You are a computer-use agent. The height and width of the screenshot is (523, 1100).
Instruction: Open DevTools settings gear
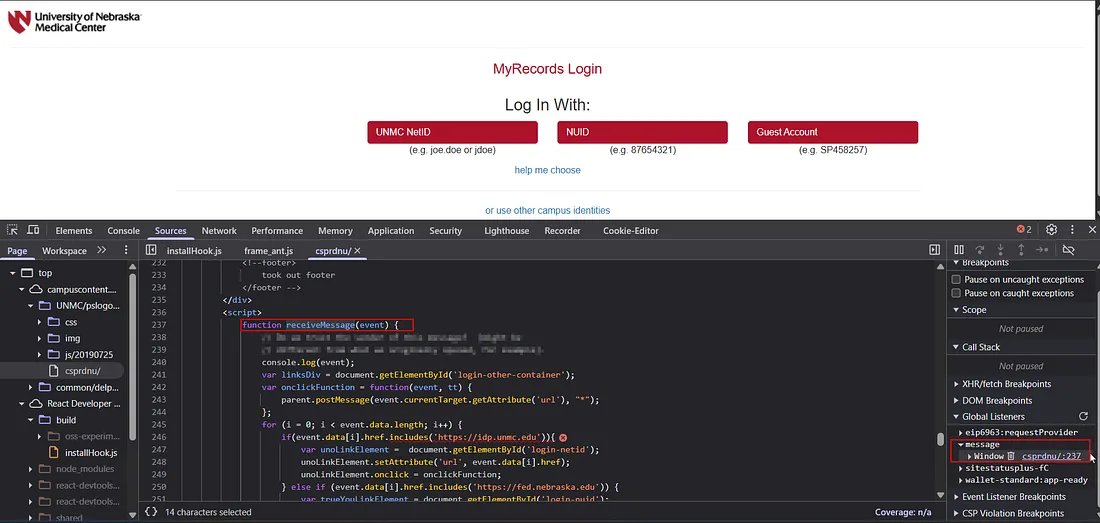(x=1051, y=229)
